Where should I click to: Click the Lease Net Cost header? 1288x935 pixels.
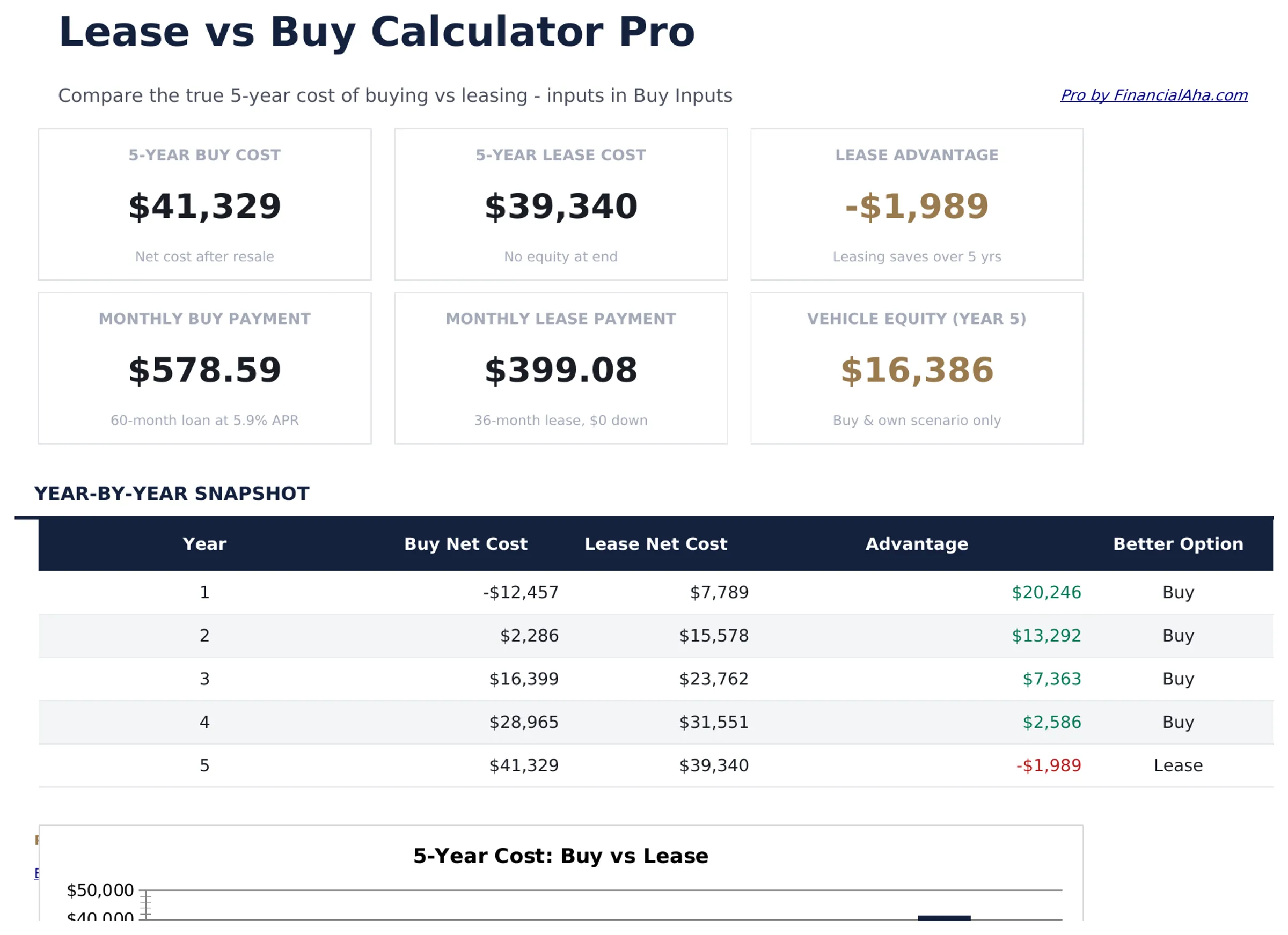click(x=655, y=543)
